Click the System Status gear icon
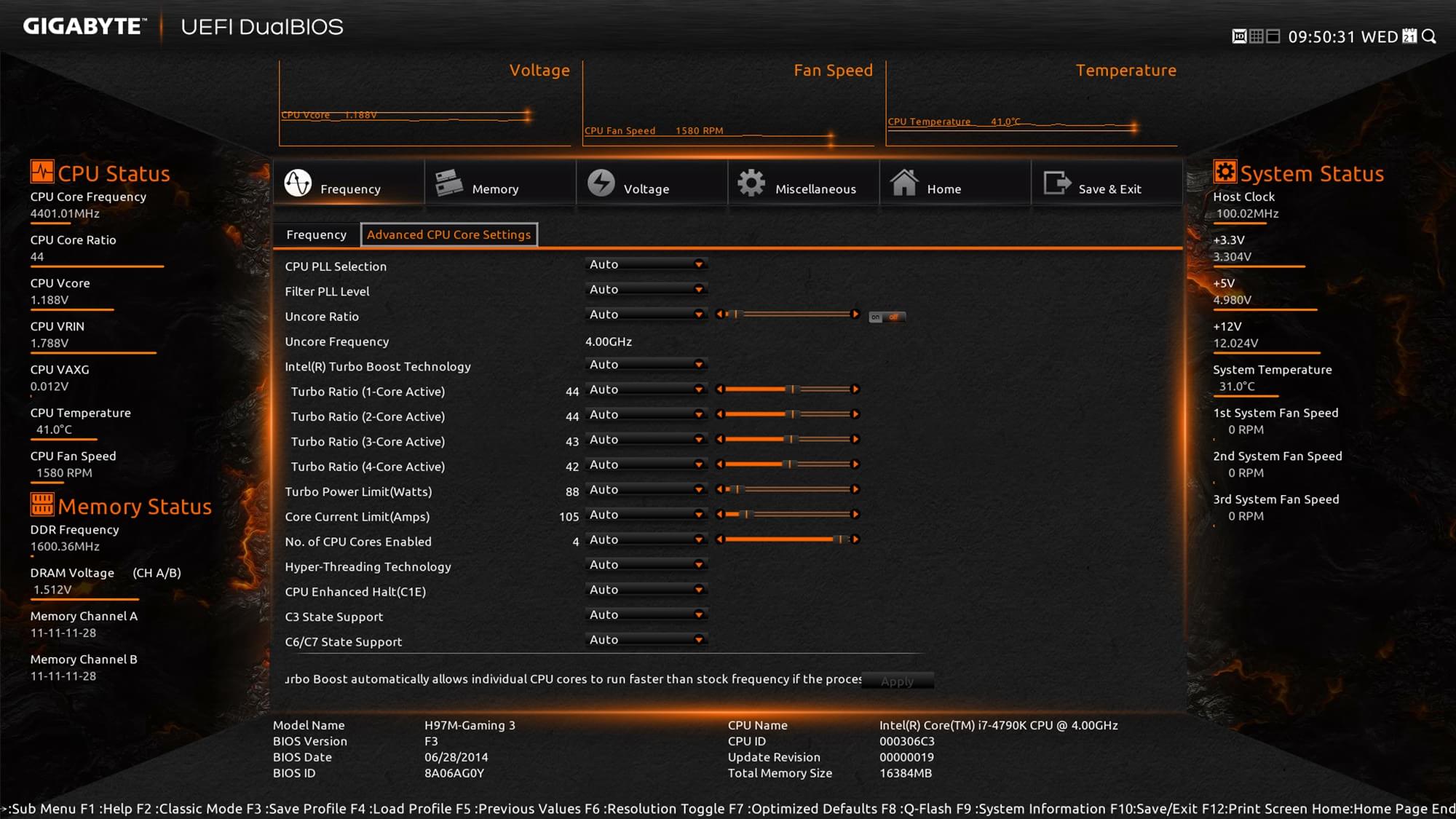The width and height of the screenshot is (1456, 819). coord(1225,172)
